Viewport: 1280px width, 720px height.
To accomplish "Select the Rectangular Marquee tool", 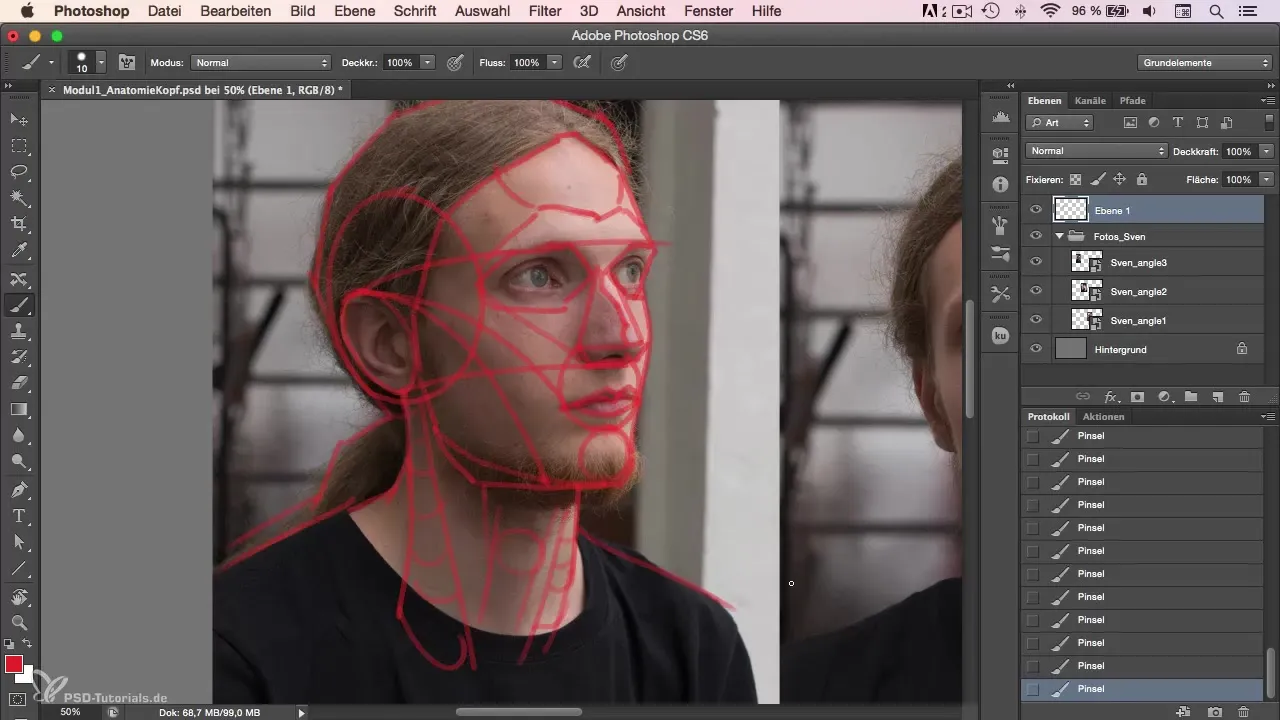I will click(18, 146).
